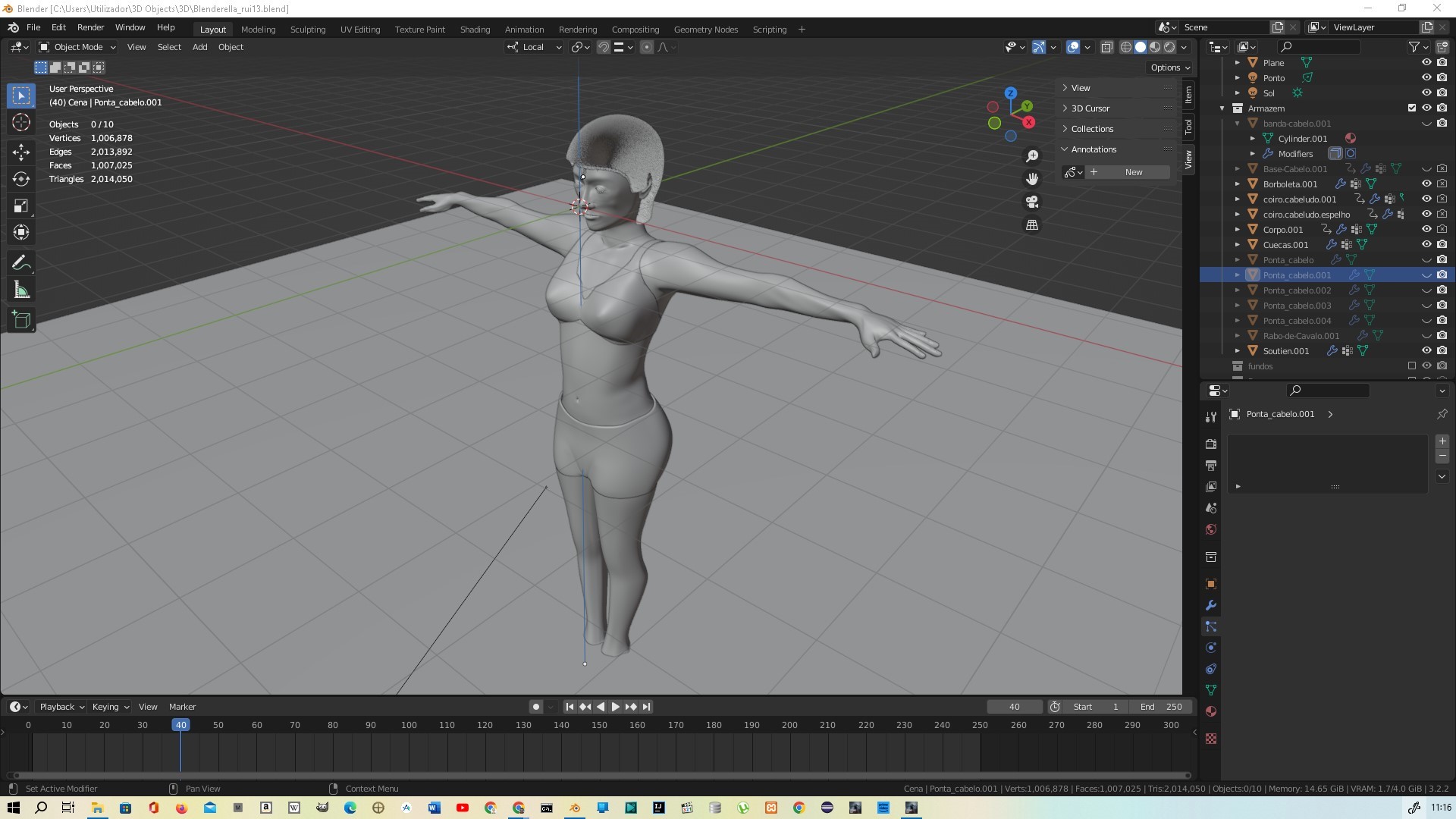
Task: Select the Measure tool
Action: point(21,290)
